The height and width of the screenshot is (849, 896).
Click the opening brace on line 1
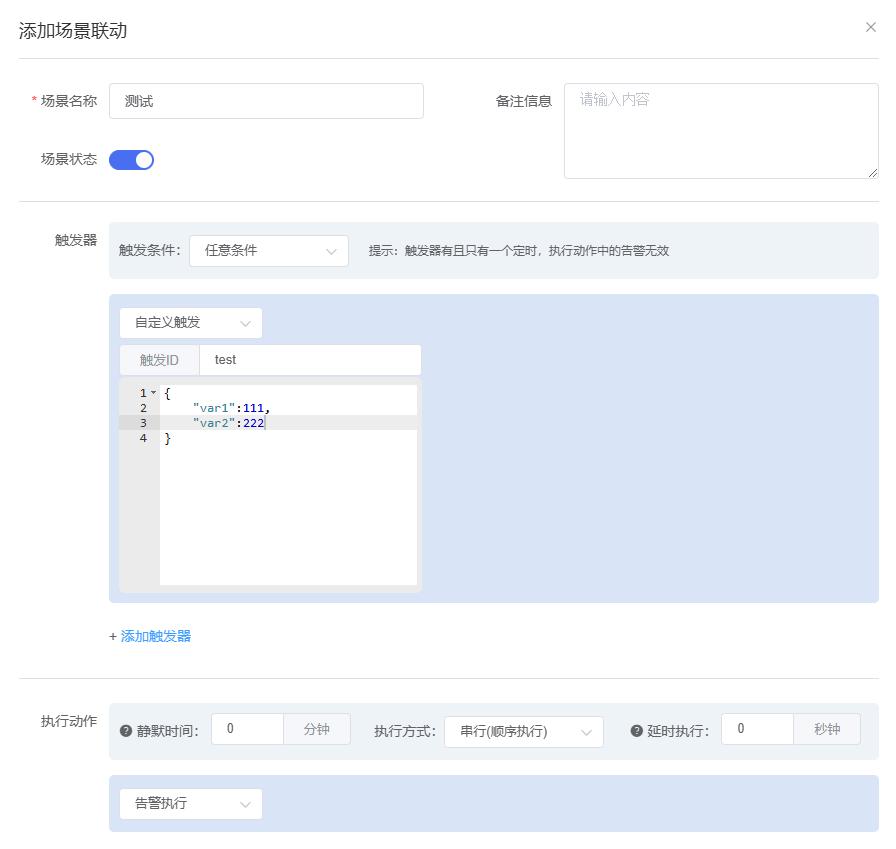coord(167,393)
